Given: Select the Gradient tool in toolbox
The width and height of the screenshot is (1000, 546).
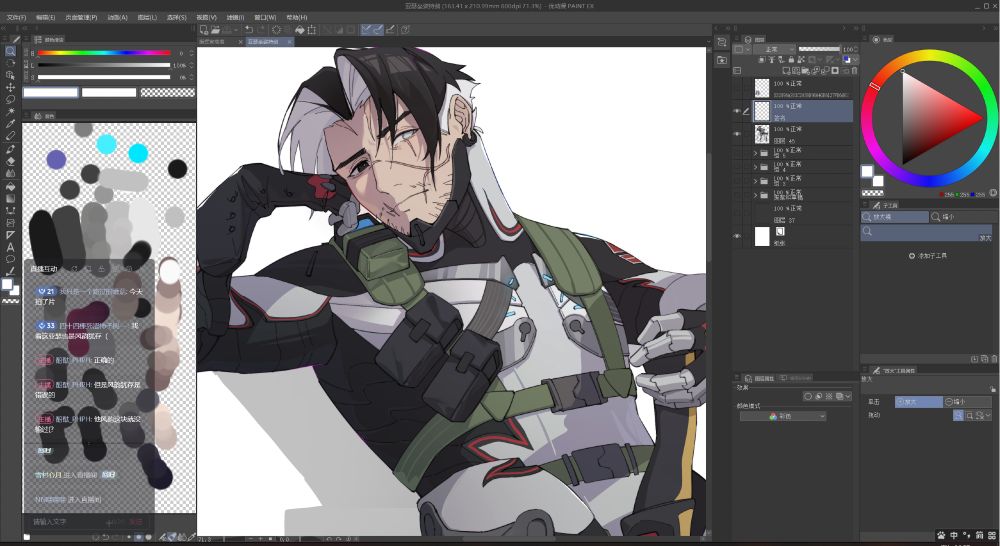Looking at the screenshot, I should tap(10, 198).
